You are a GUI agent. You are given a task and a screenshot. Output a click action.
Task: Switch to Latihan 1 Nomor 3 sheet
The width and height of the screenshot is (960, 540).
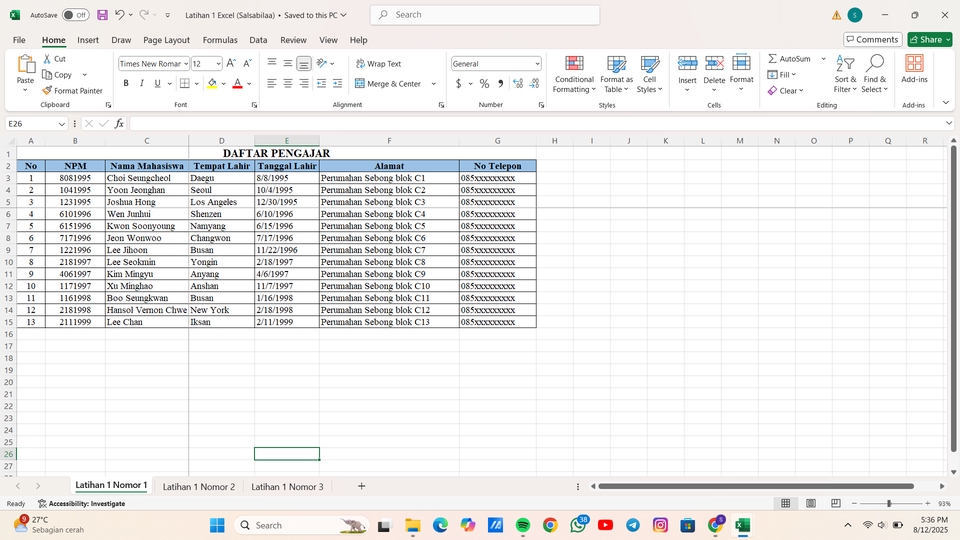(x=287, y=487)
